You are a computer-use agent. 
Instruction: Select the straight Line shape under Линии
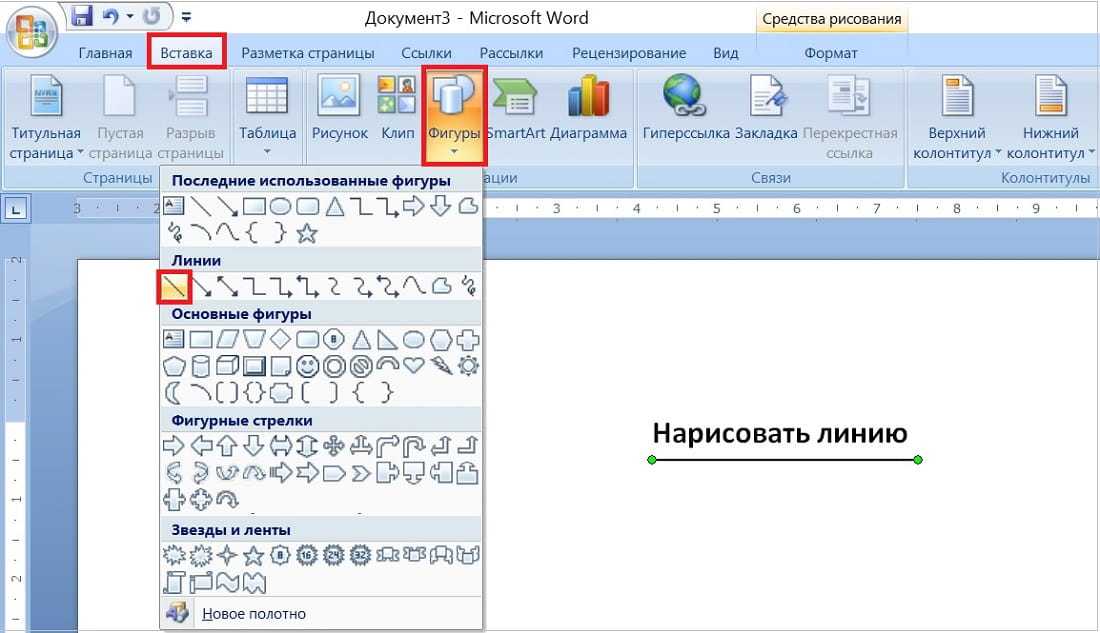point(173,286)
